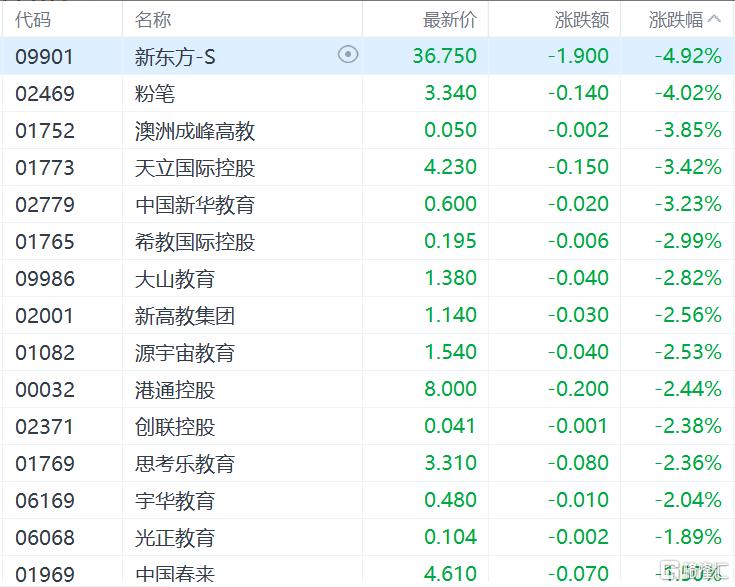
Task: Click percentage -3.85%
Action: [688, 130]
